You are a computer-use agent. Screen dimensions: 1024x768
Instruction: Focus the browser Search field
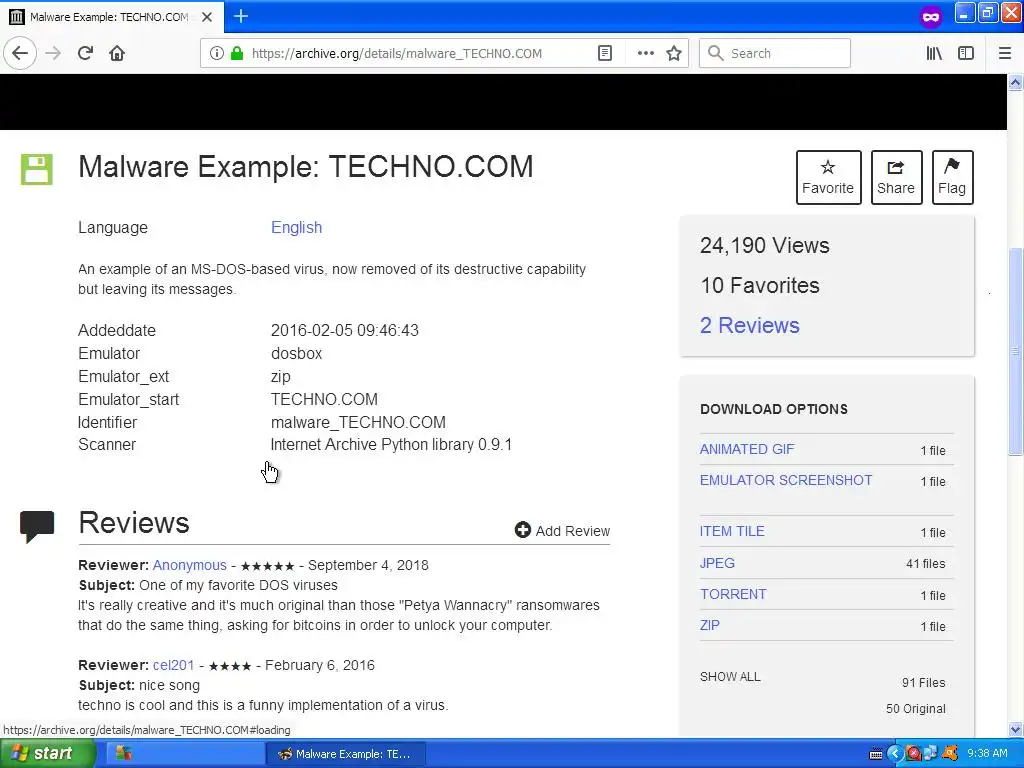[x=775, y=53]
